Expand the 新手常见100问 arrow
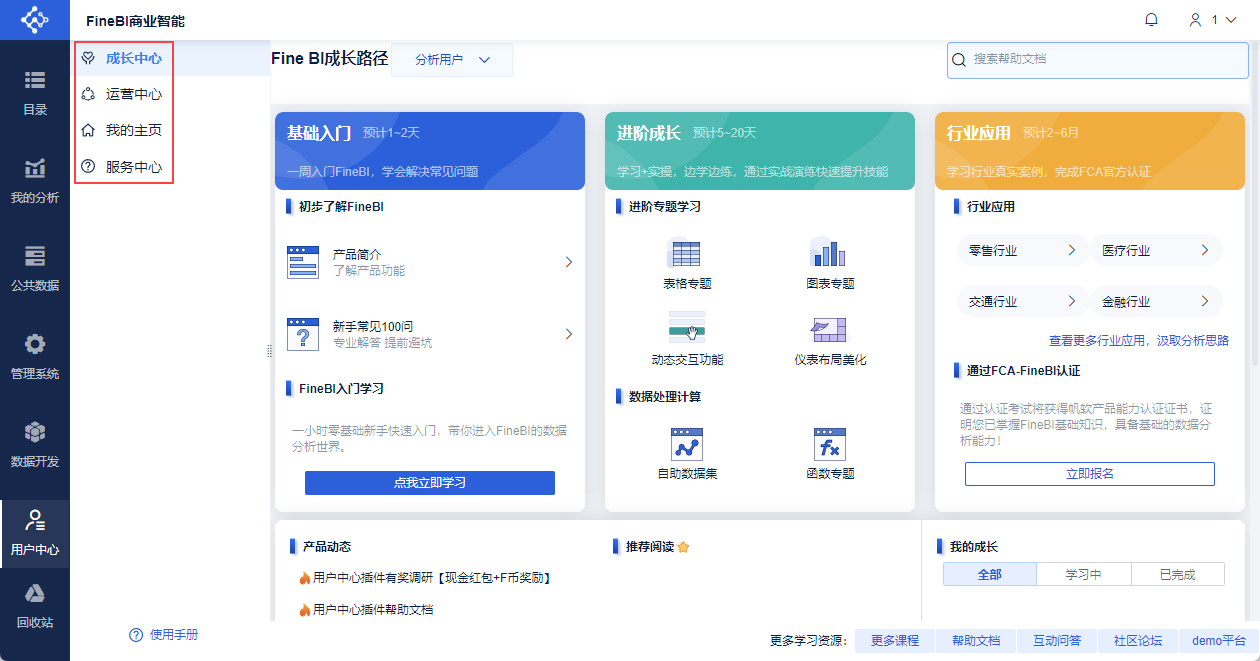This screenshot has height=661, width=1260. point(569,334)
